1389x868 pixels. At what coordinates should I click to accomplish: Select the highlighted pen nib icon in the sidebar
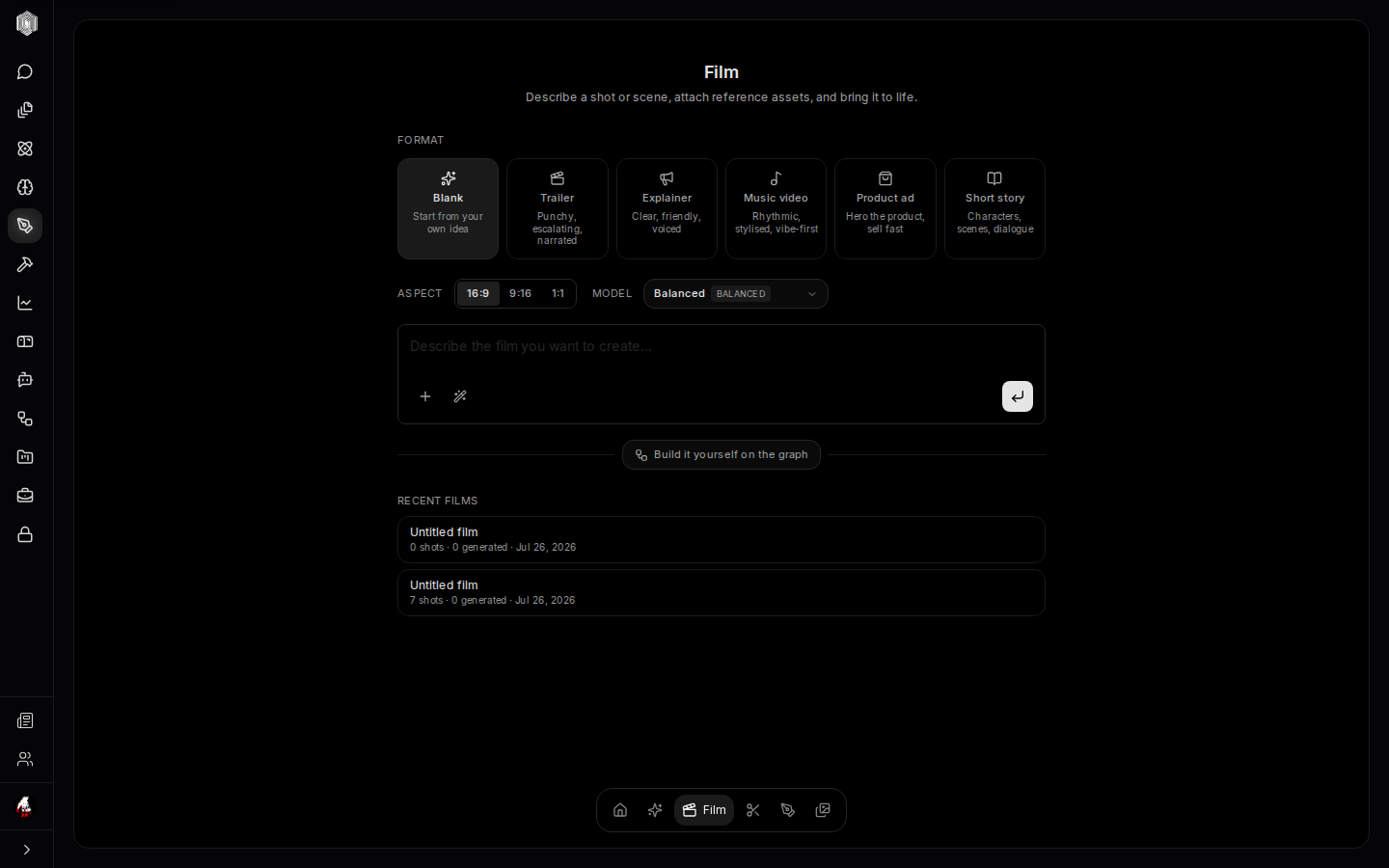pos(25,227)
